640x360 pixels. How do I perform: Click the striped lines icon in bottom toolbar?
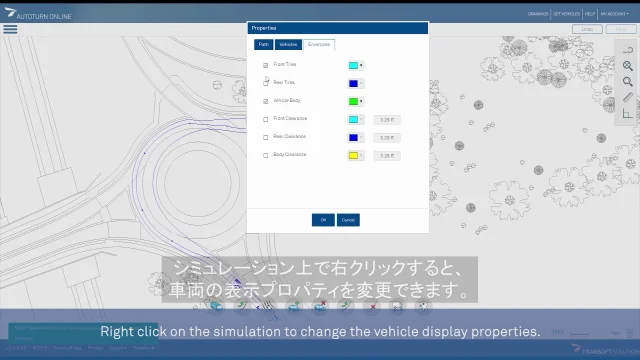click(268, 306)
